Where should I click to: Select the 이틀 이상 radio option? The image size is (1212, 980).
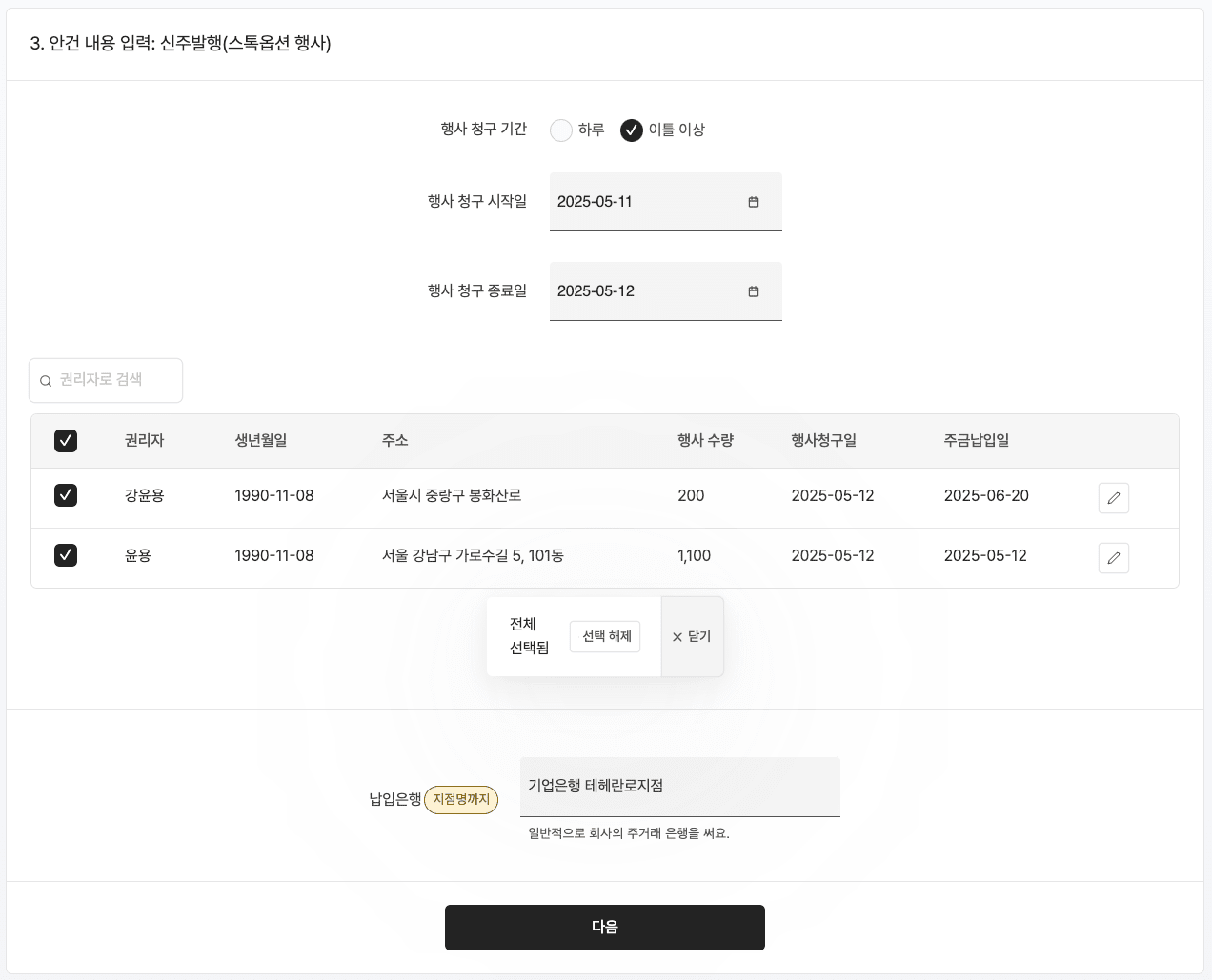[632, 130]
